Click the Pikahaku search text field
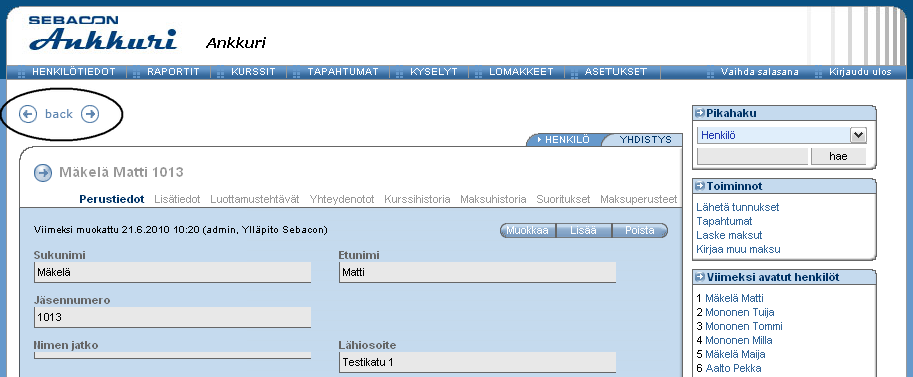The width and height of the screenshot is (913, 377). tap(752, 156)
